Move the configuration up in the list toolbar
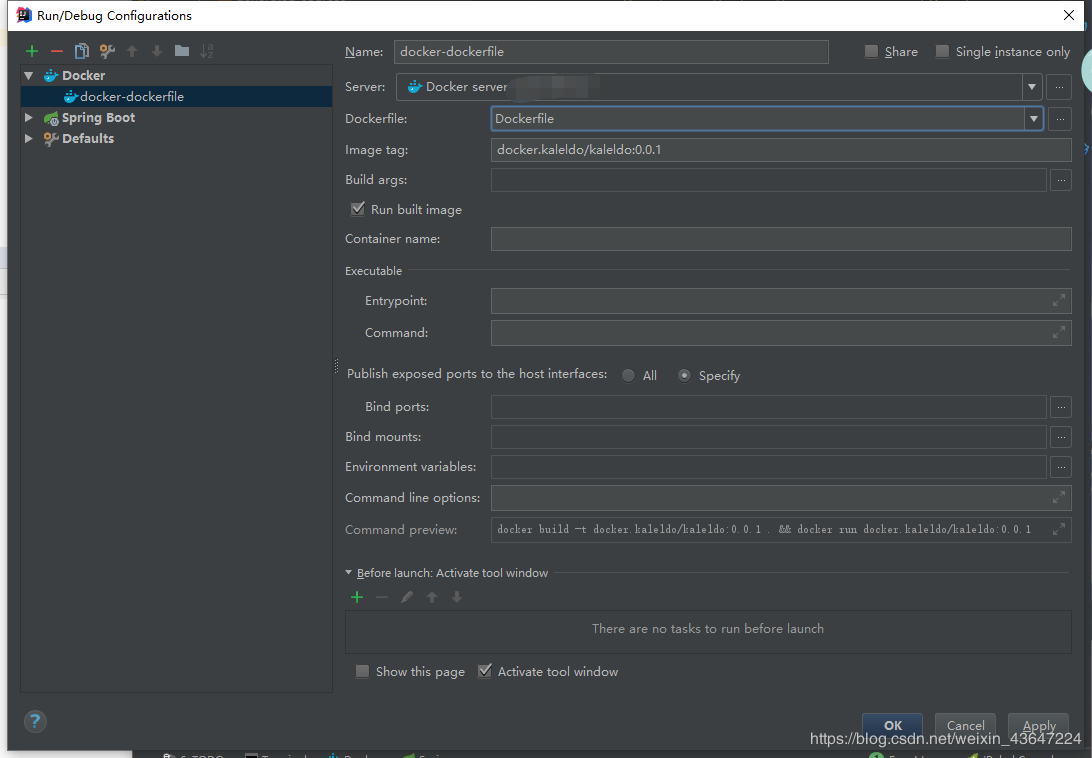This screenshot has width=1092, height=758. click(132, 51)
